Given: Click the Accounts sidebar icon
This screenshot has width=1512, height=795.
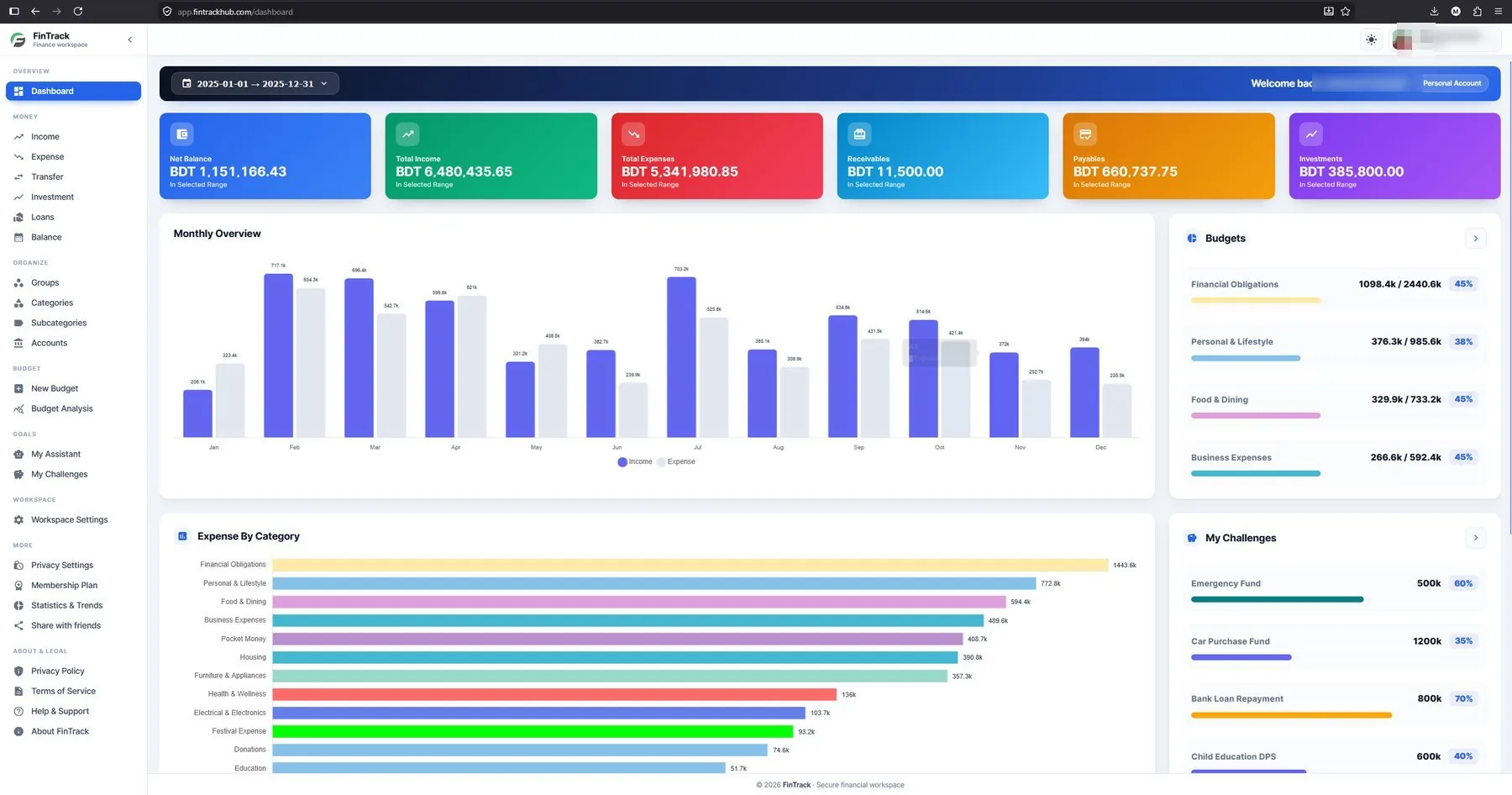Looking at the screenshot, I should point(18,343).
